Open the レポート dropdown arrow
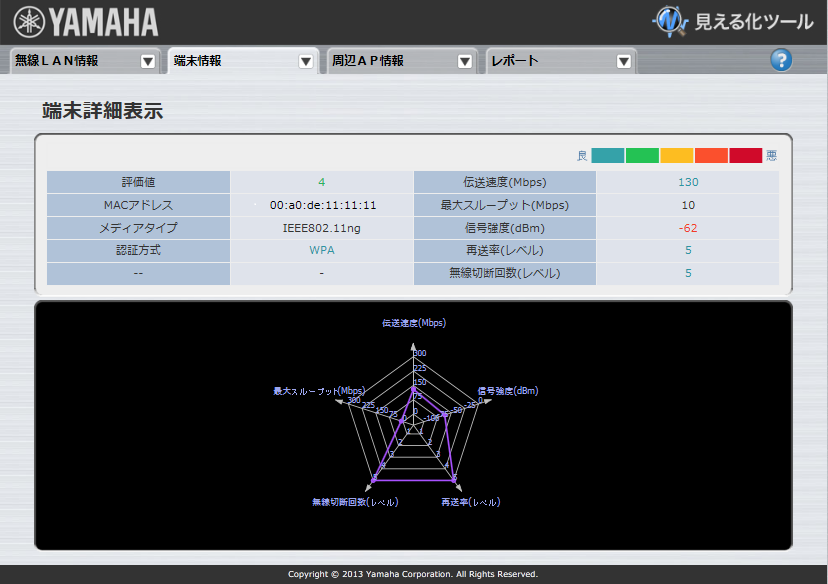Screen dimensions: 828x584 pyautogui.click(x=623, y=61)
